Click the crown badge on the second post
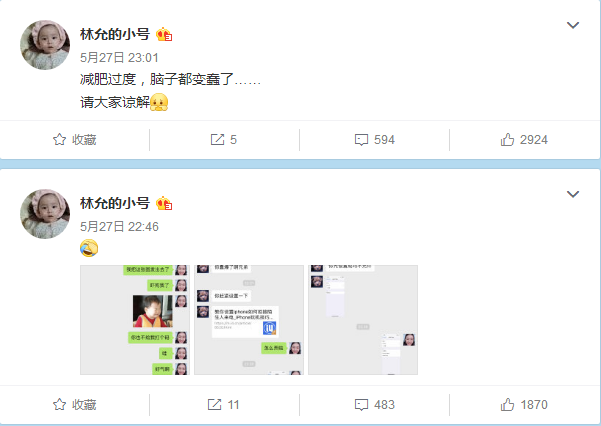601x426 pixels. coord(164,203)
